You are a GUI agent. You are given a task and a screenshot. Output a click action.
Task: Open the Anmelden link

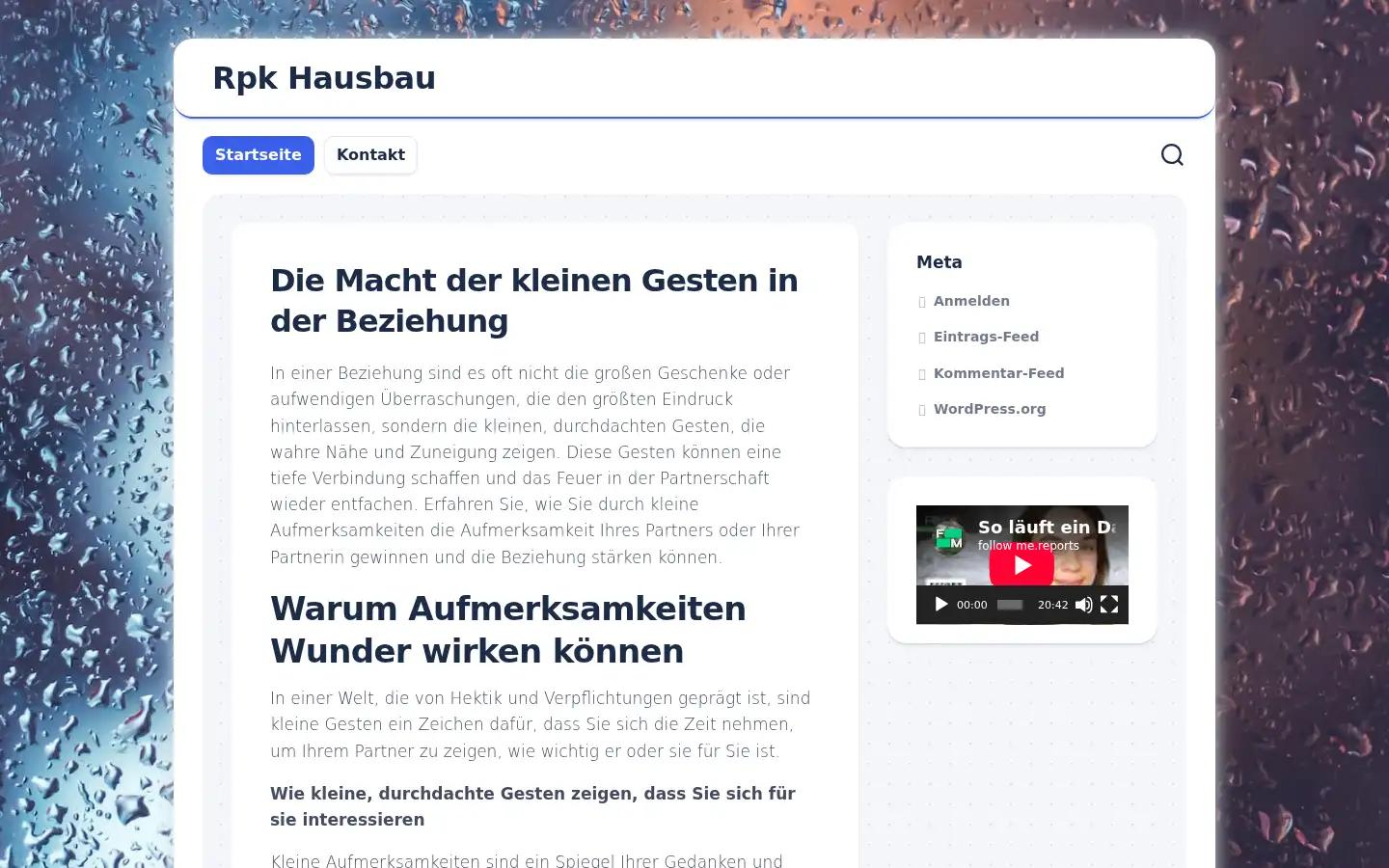click(x=971, y=301)
